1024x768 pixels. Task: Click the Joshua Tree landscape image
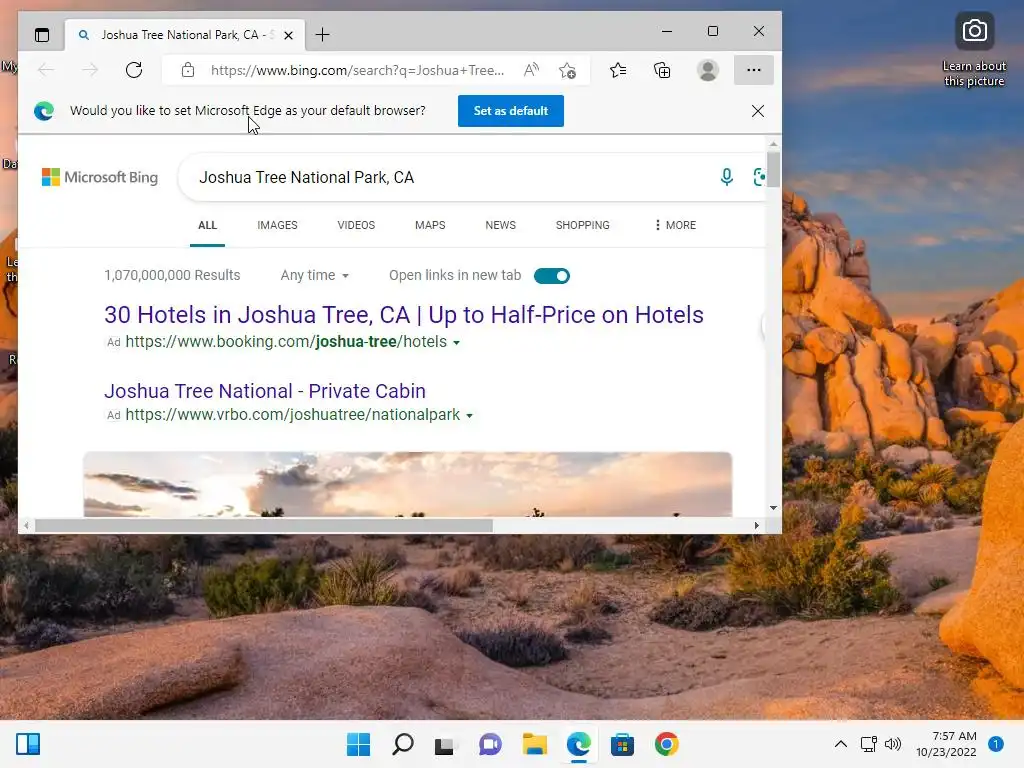point(408,484)
